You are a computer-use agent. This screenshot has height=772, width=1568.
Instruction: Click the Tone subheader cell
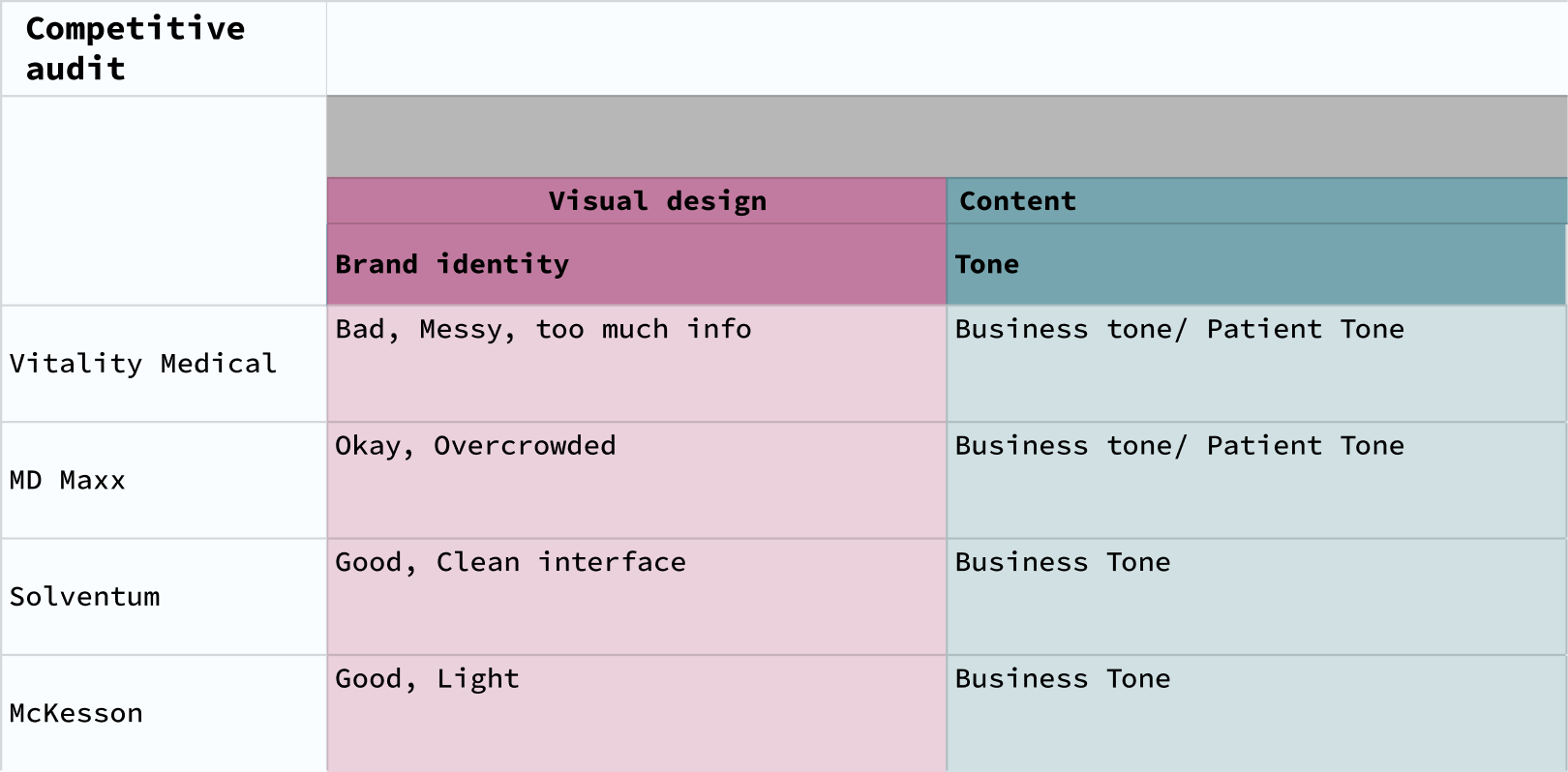tap(1256, 264)
